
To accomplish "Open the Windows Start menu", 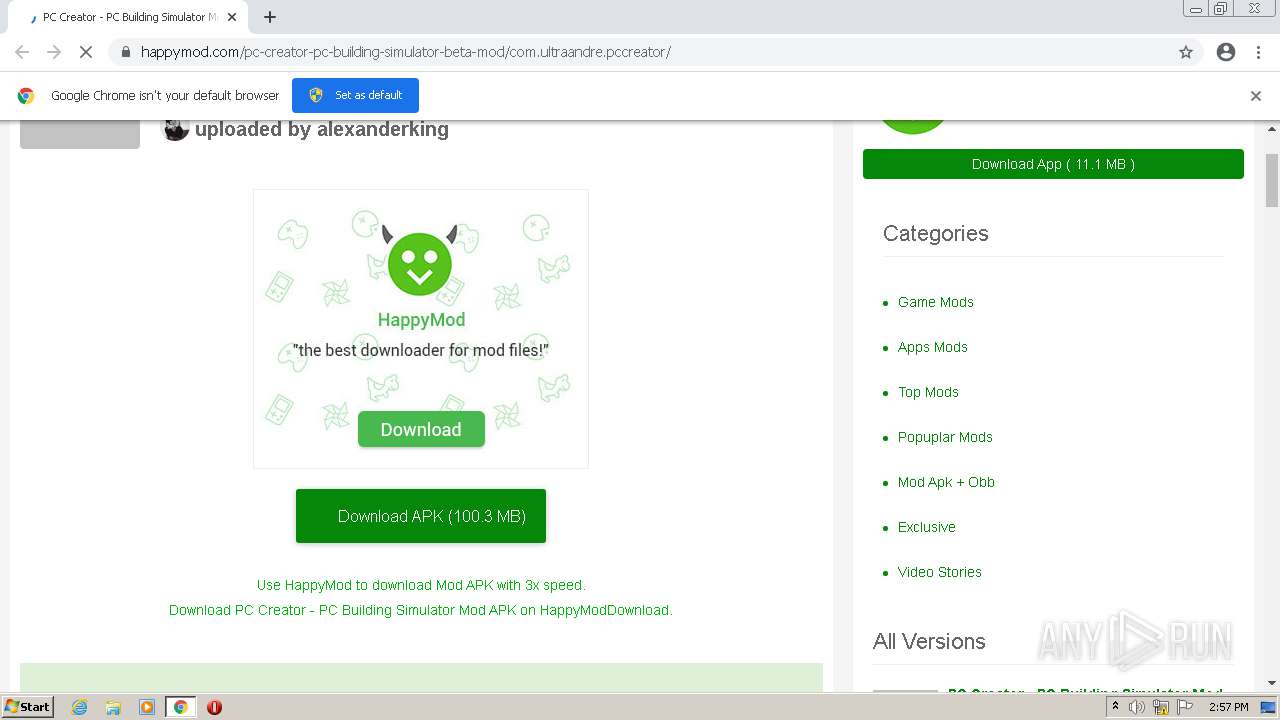I will 27,707.
